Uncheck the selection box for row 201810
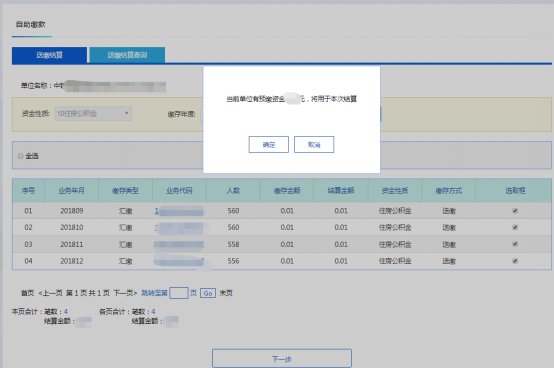This screenshot has height=368, width=554. 515,227
